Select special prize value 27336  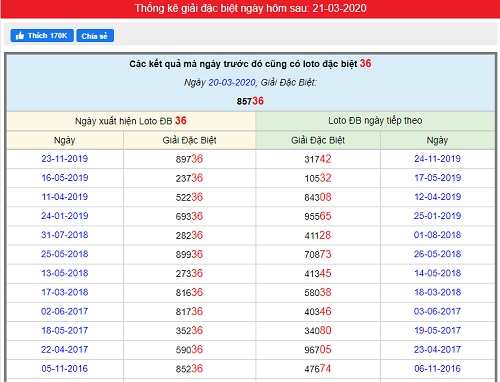pyautogui.click(x=189, y=273)
